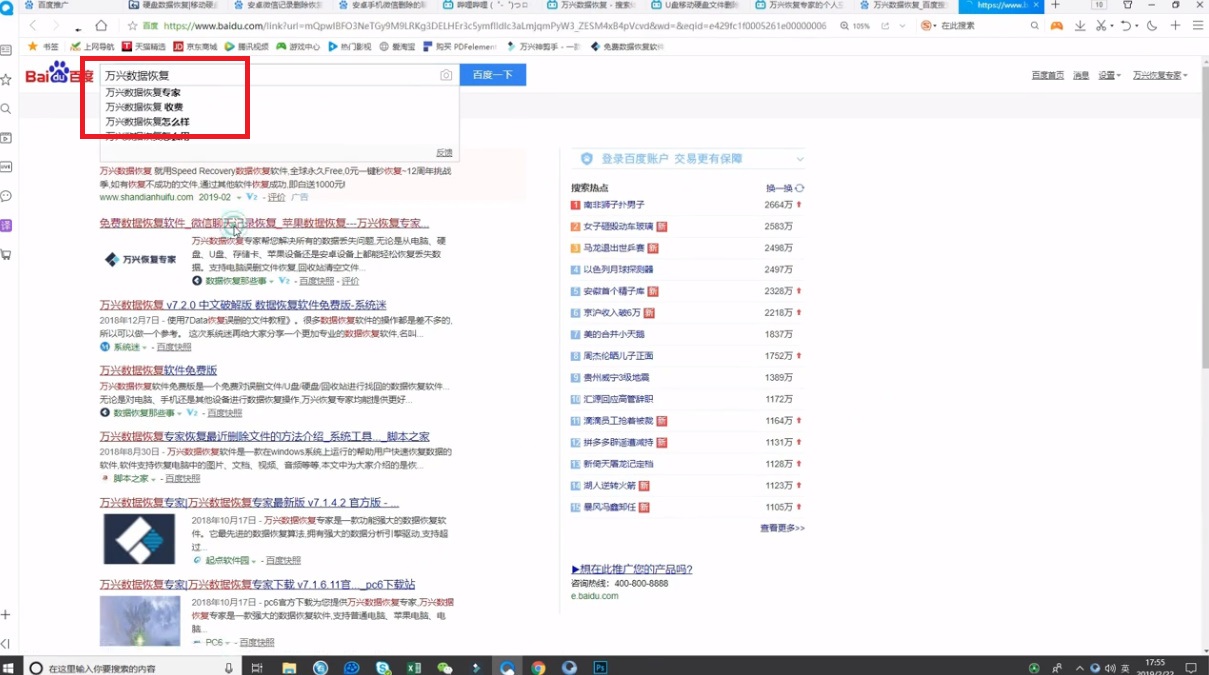Select suggestion 万兴数据恢复怎么样
The width and height of the screenshot is (1209, 675).
[147, 121]
